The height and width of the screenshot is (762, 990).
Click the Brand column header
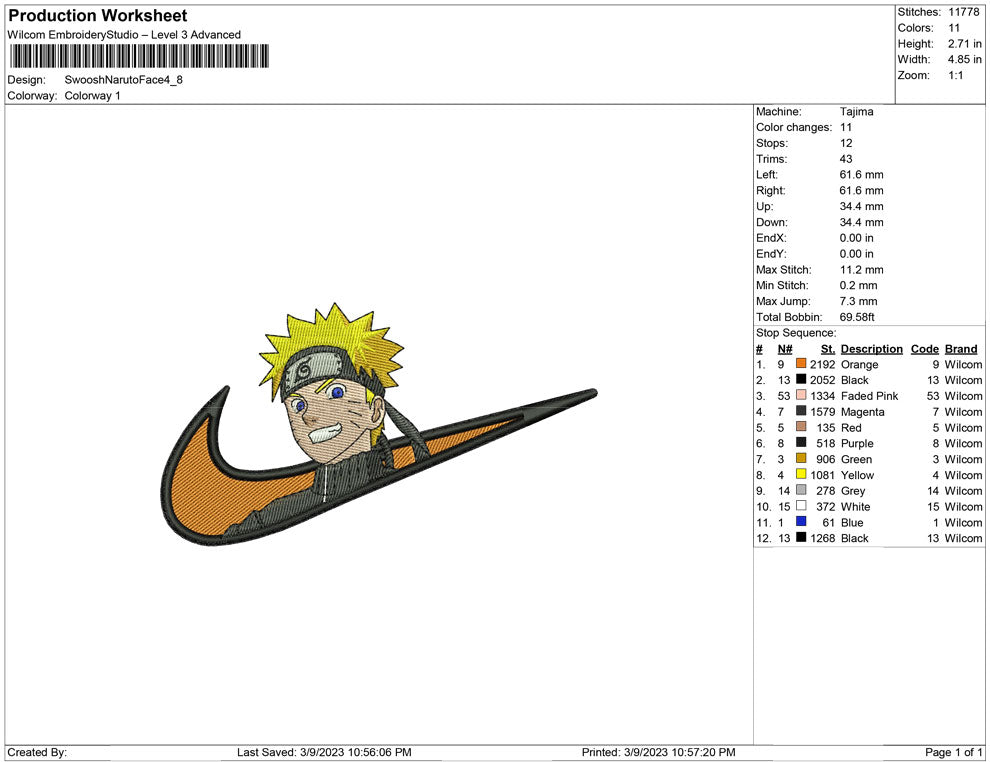click(x=961, y=348)
